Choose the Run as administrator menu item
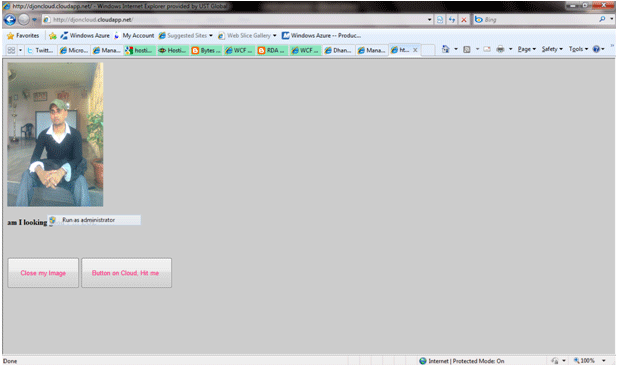Screen dimensions: 619x365 [94, 220]
